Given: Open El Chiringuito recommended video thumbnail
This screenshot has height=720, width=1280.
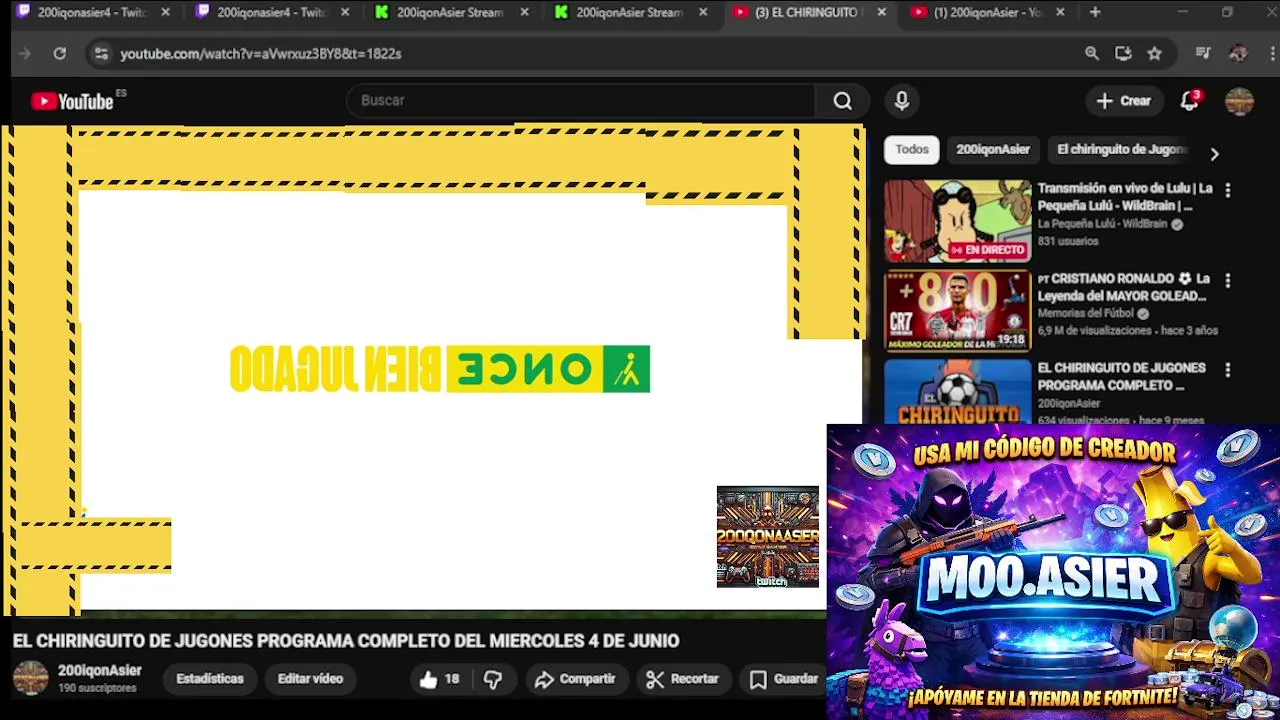Looking at the screenshot, I should click(957, 391).
